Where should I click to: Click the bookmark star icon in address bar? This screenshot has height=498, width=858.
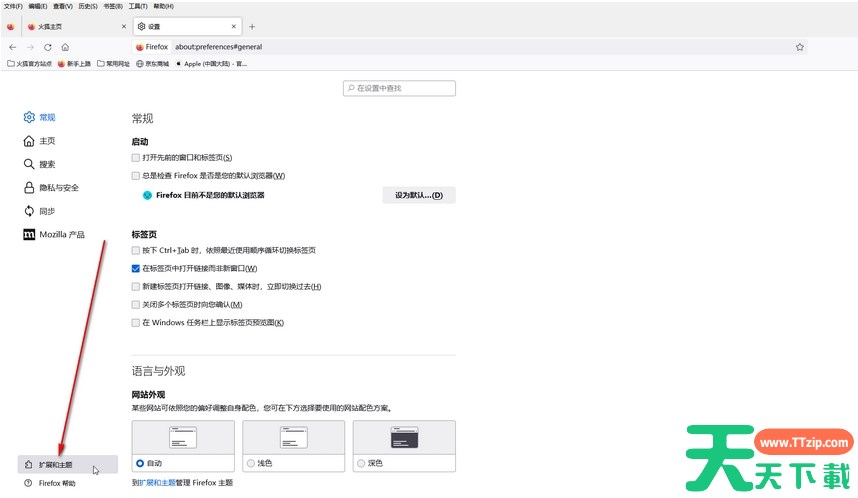point(799,47)
